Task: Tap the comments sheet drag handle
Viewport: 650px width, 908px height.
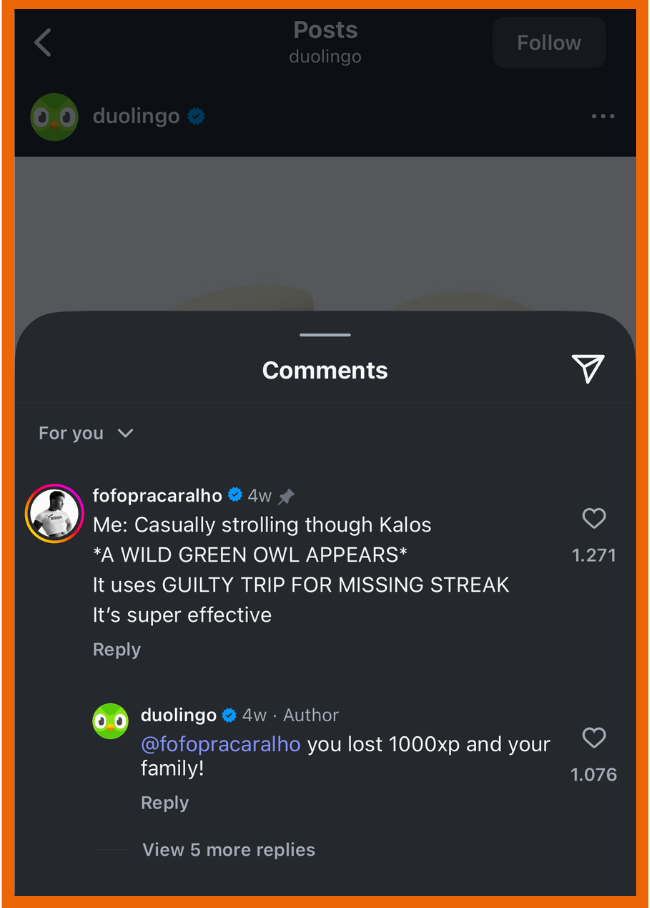Action: tap(325, 335)
